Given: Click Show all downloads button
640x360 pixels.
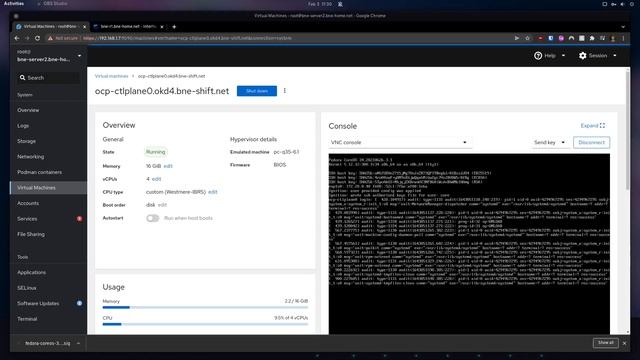Looking at the screenshot, I should tap(605, 343).
